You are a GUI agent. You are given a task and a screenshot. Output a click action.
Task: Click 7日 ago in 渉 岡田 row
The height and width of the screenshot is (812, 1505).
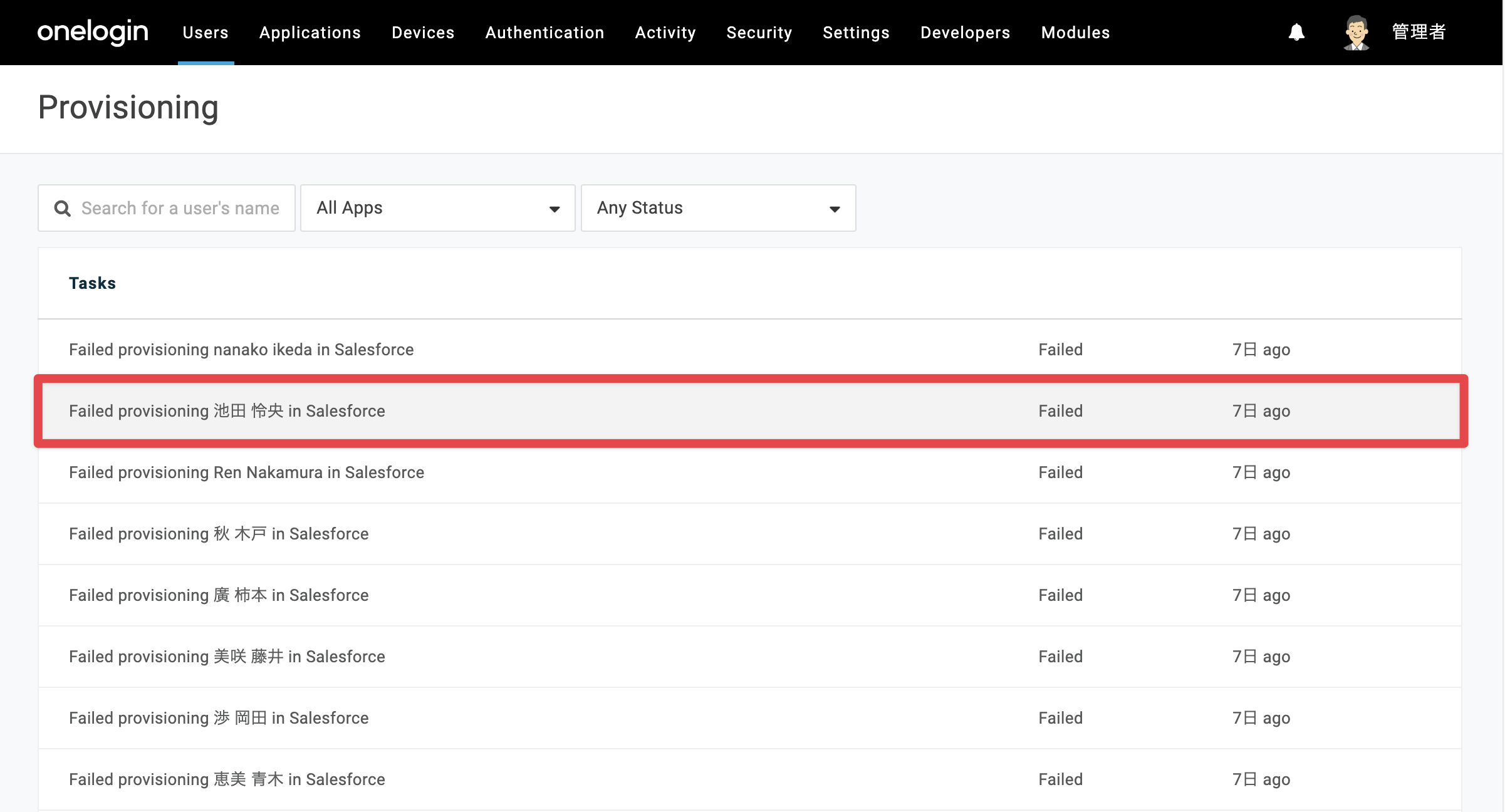(x=1261, y=718)
